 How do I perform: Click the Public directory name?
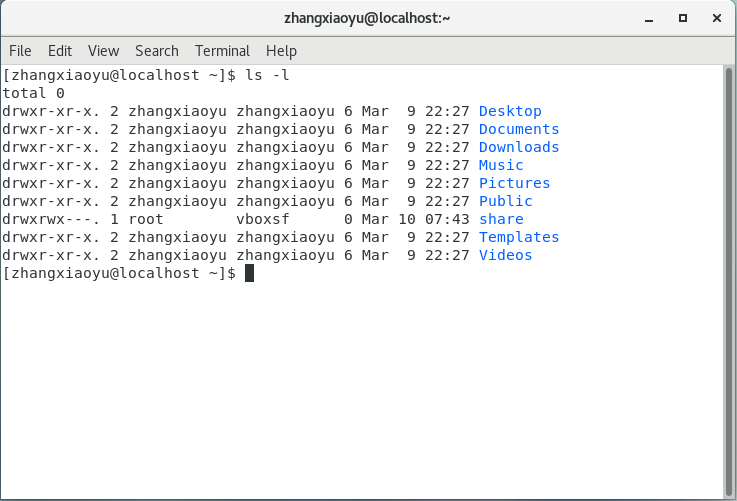click(x=505, y=201)
